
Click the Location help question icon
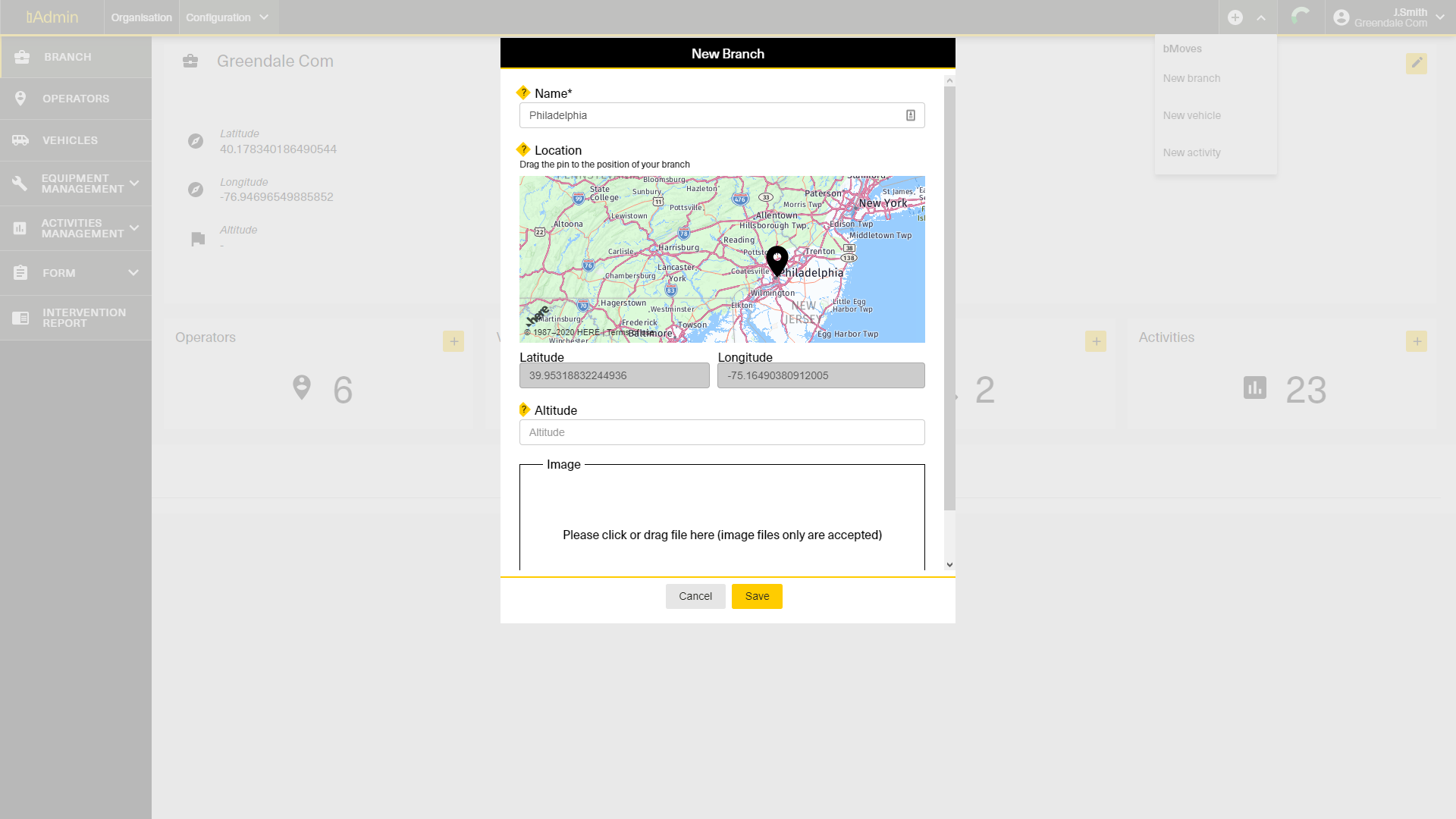click(523, 149)
